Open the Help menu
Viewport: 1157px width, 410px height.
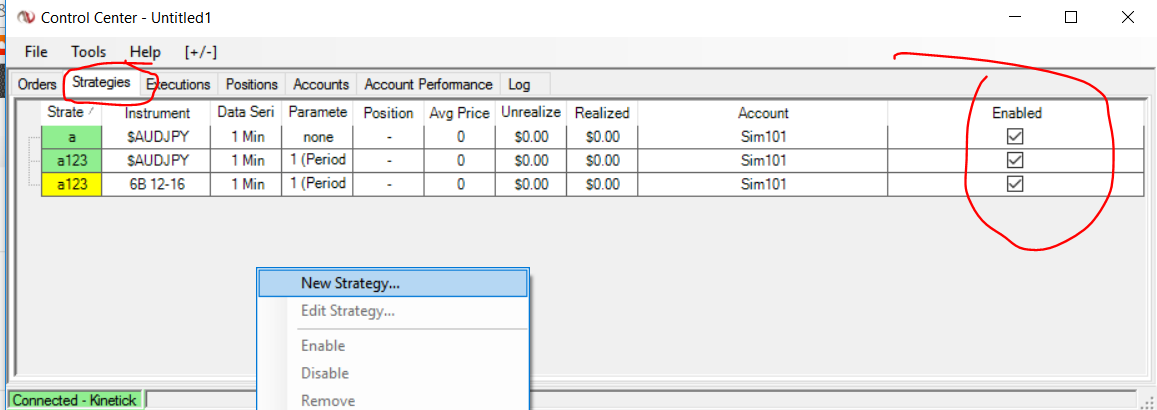(x=145, y=52)
